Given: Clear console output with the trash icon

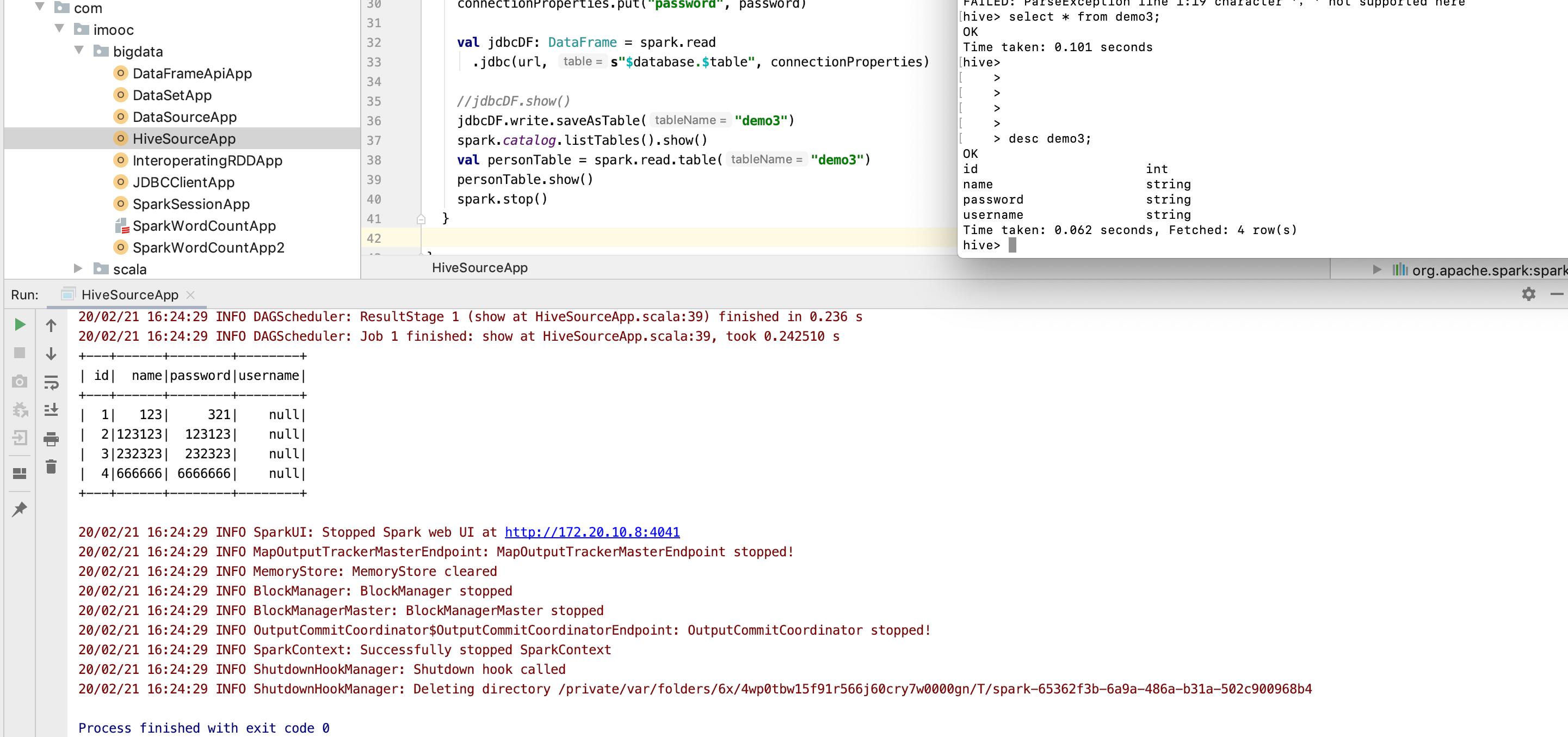Looking at the screenshot, I should [51, 466].
